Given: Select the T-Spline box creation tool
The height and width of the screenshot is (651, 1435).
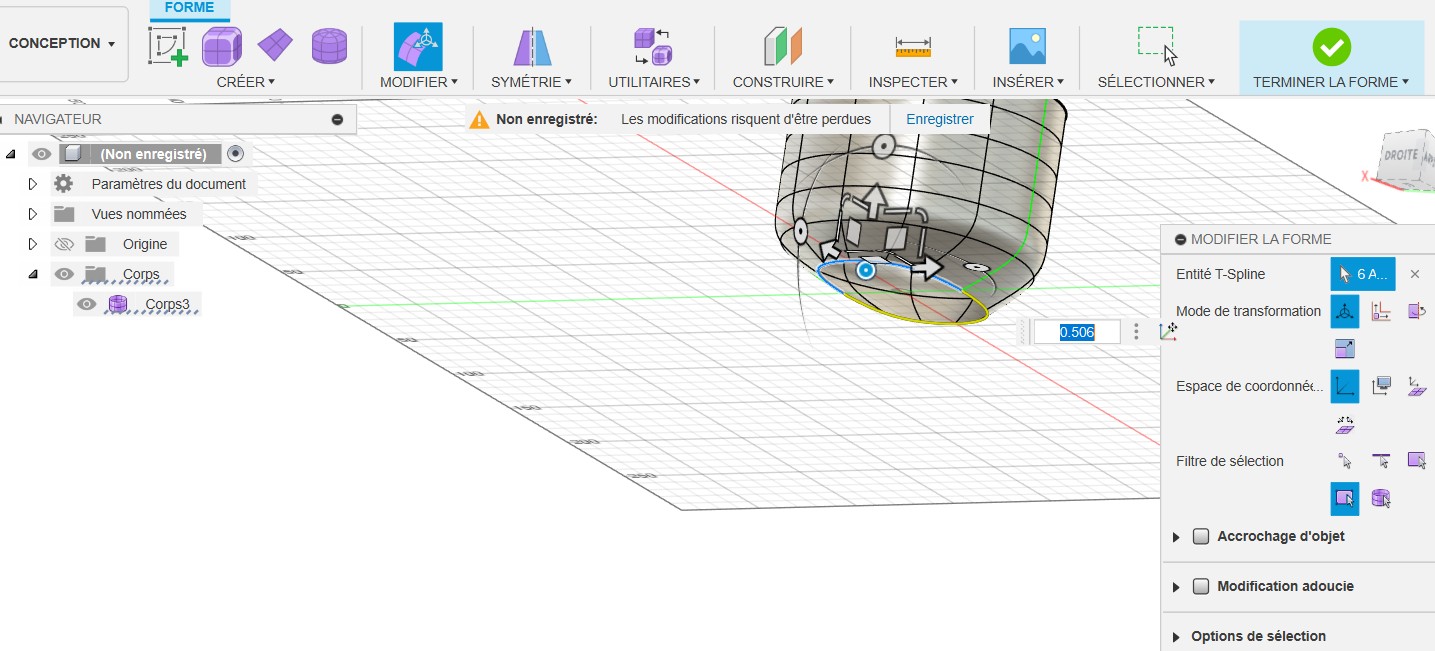Looking at the screenshot, I should (x=222, y=46).
